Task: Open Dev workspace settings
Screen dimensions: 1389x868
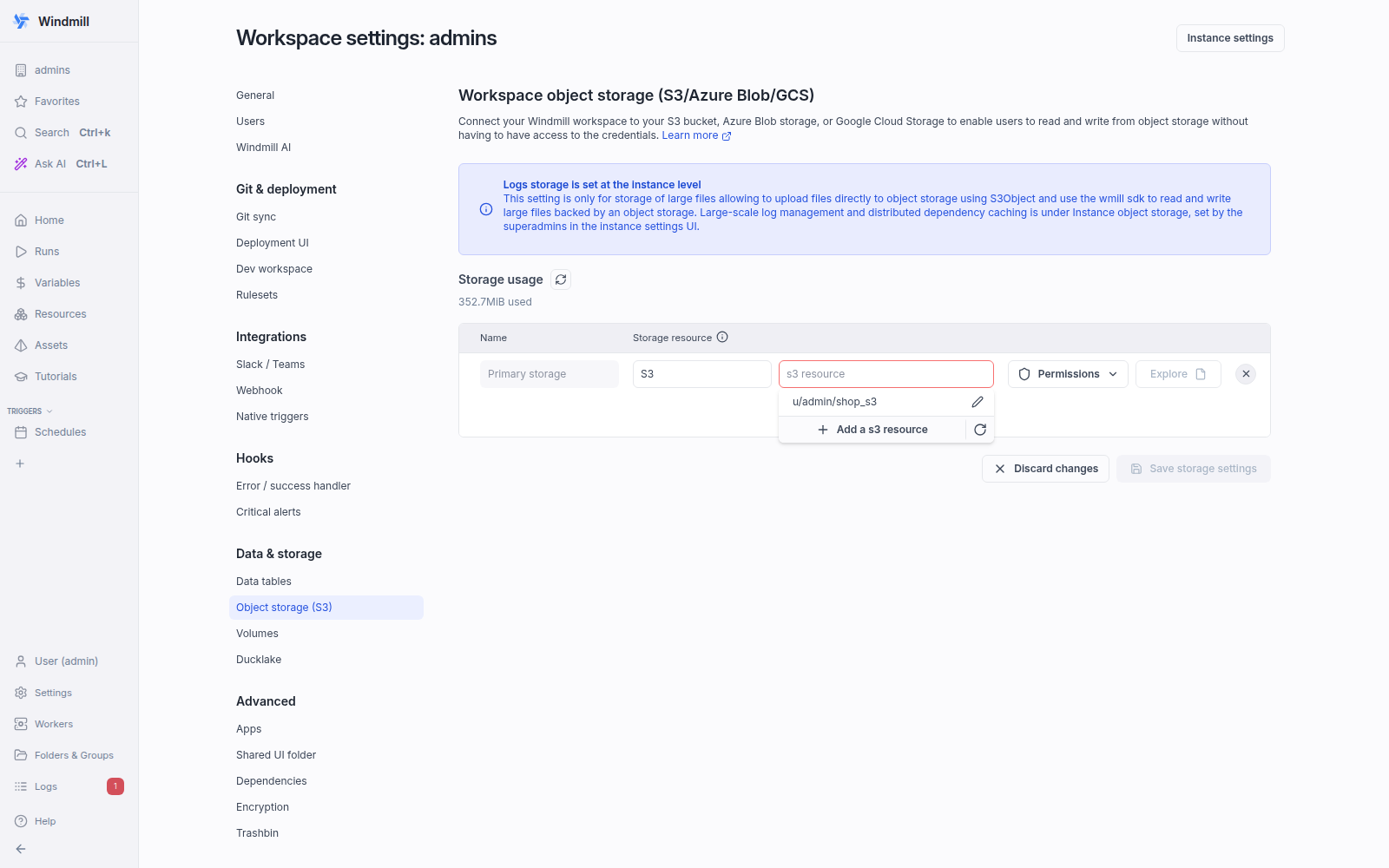Action: click(x=274, y=269)
